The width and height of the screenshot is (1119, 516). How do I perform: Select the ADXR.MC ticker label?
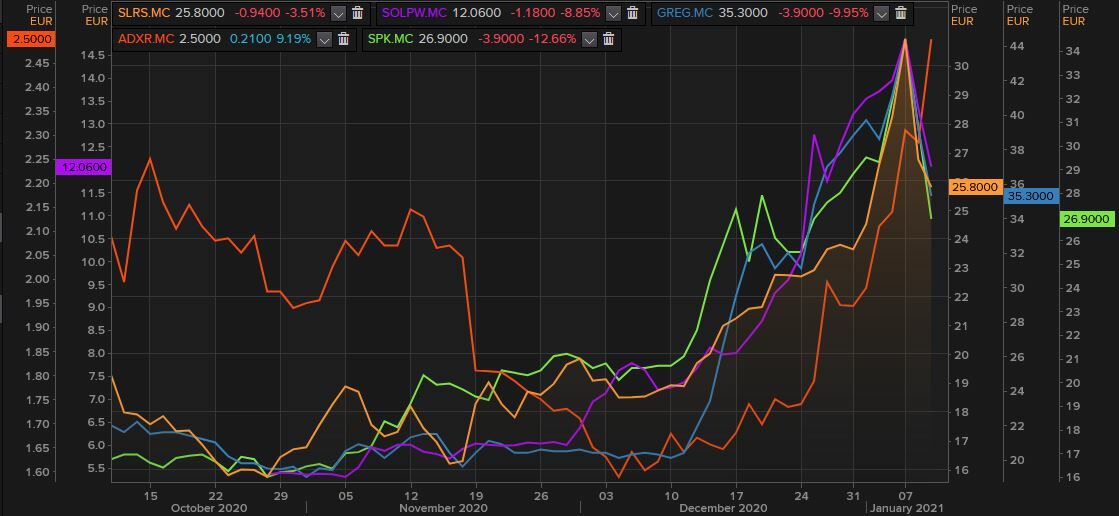144,39
